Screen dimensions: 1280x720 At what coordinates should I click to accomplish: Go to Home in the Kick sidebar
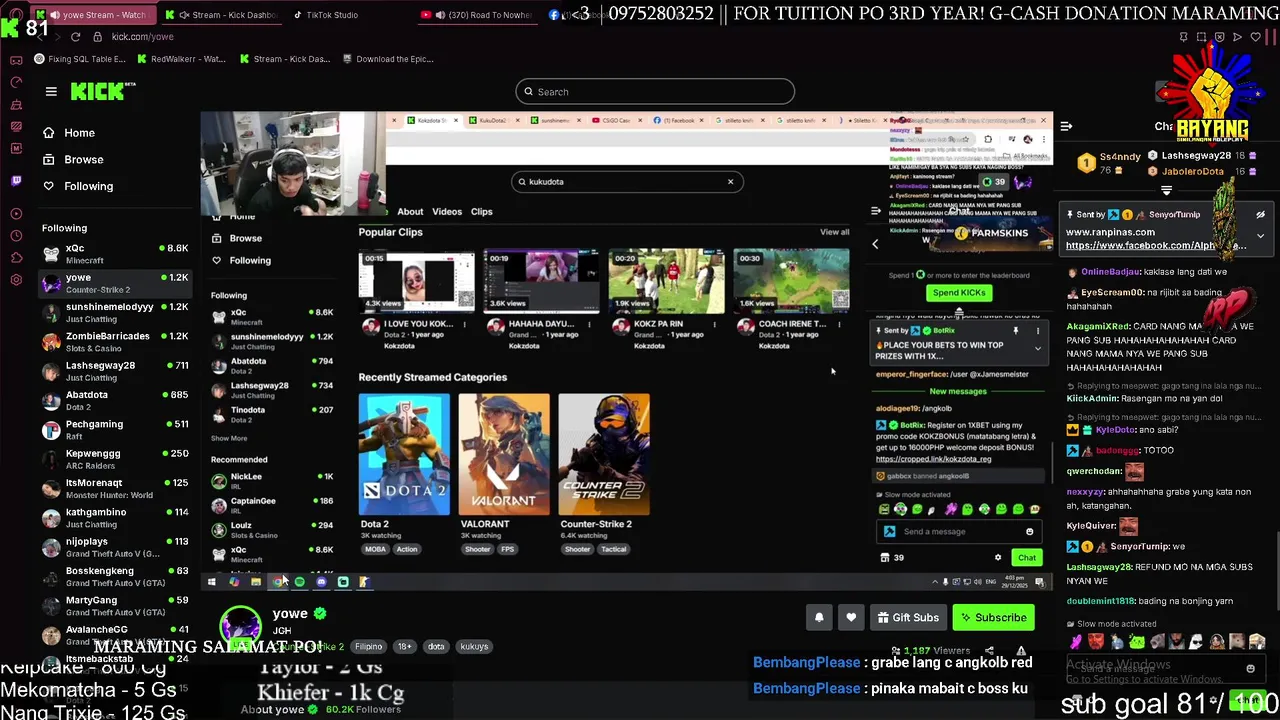69,133
